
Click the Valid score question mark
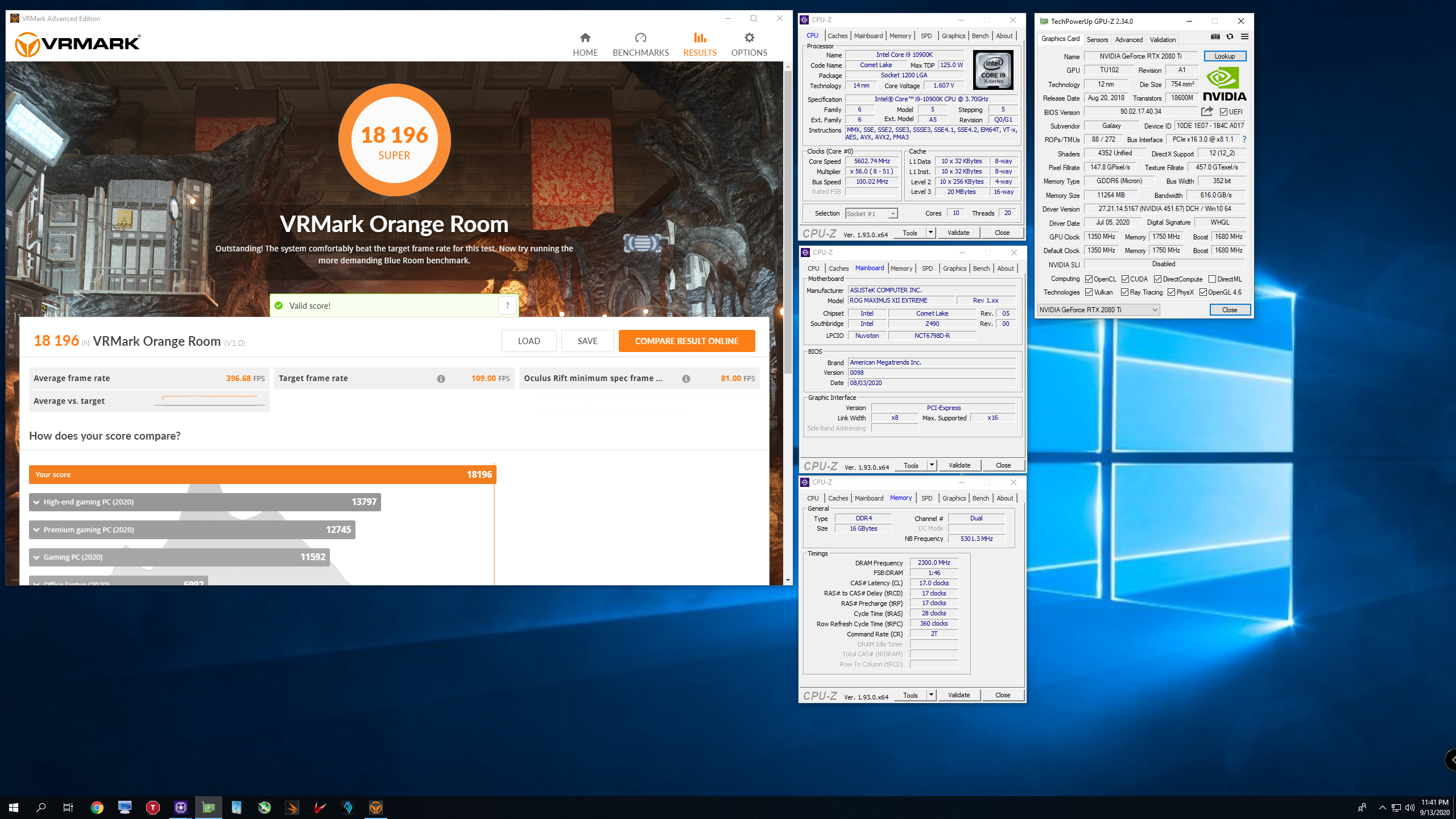507,305
